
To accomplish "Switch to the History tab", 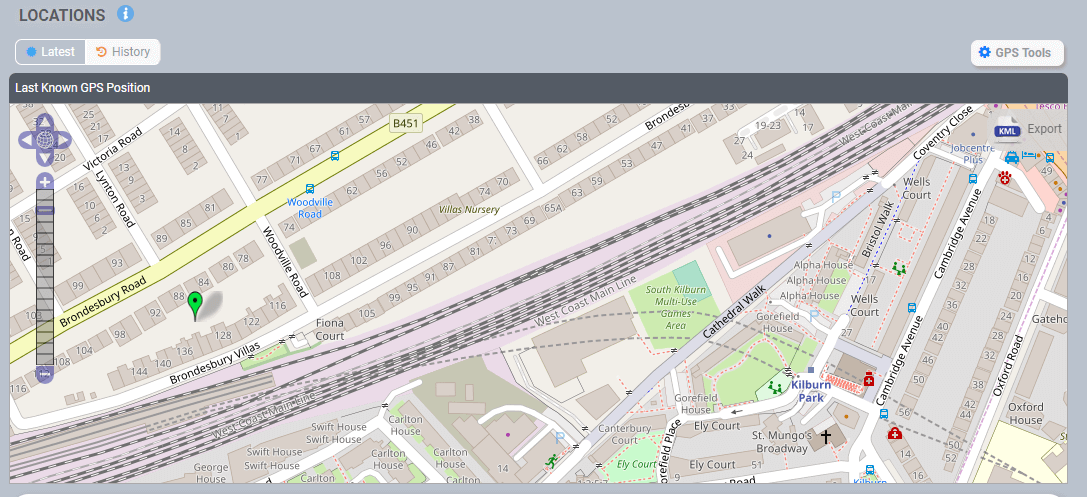I will (x=123, y=52).
